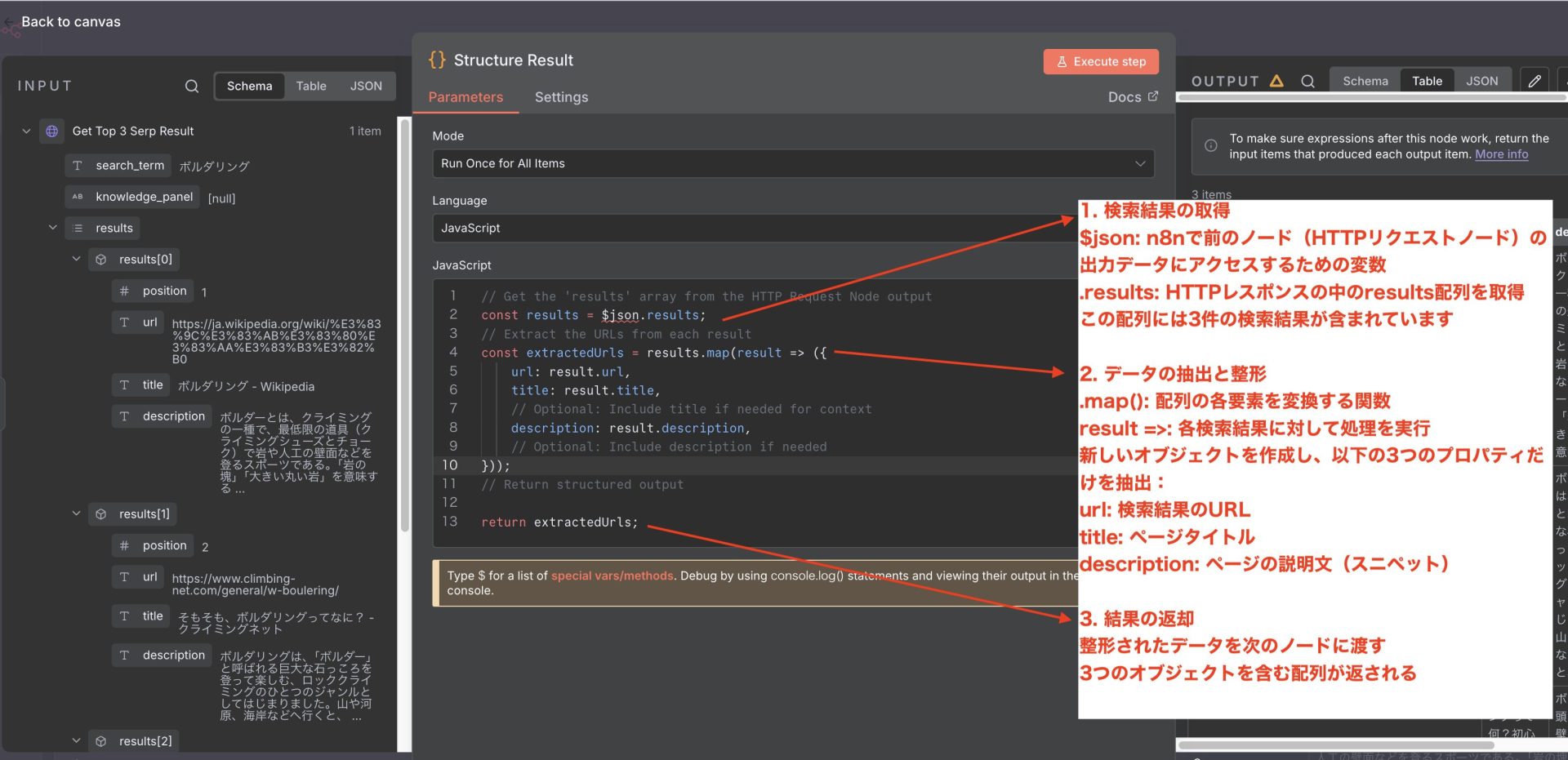This screenshot has height=760, width=1568.
Task: Click the info icon in output notice
Action: 1211,146
